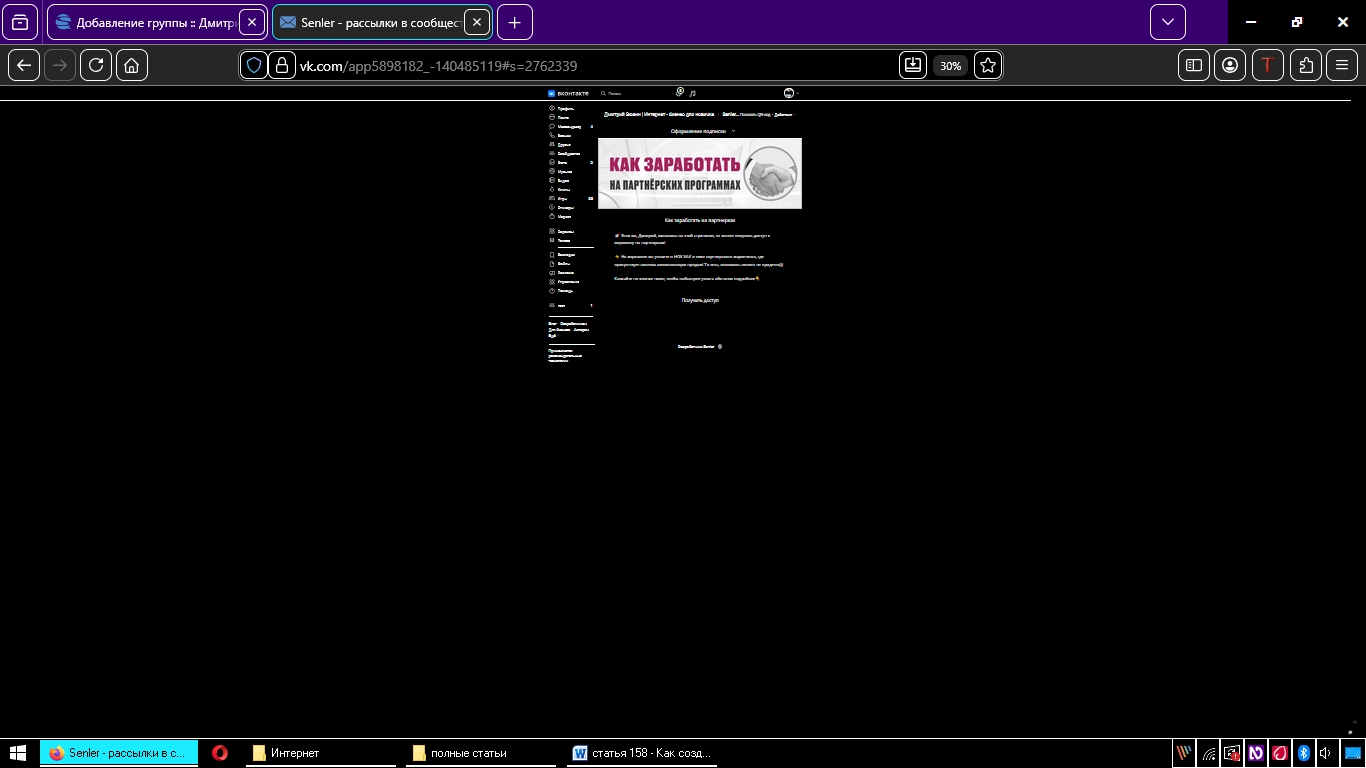
Task: Click the red T extension icon
Action: tap(1268, 65)
